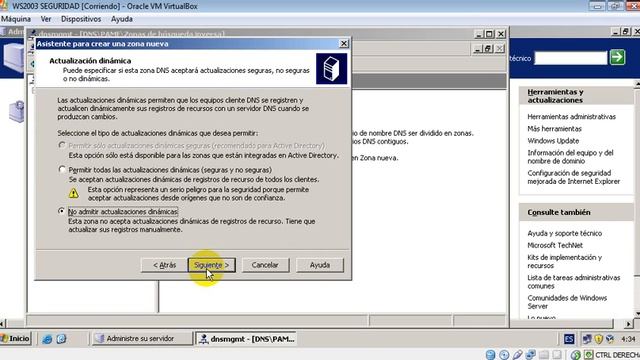This screenshot has width=640, height=360.
Task: Click the DNS server icon in wizard header
Action: pyautogui.click(x=331, y=69)
